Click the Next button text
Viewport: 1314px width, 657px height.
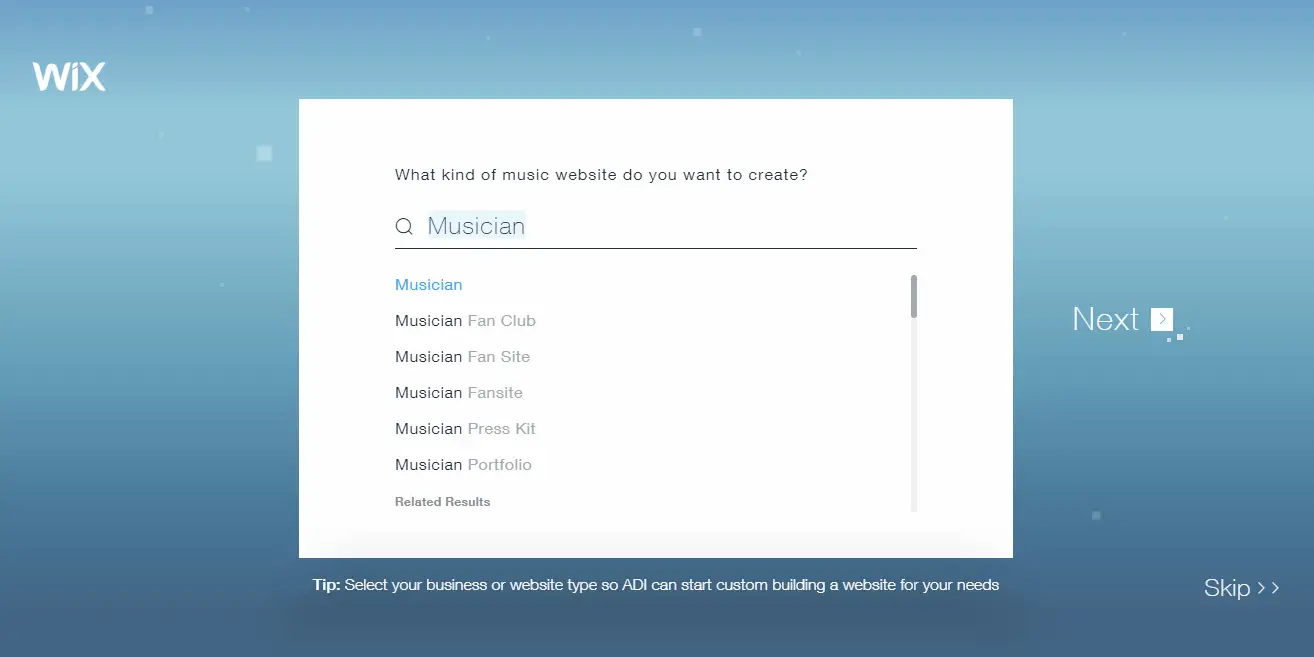click(1105, 319)
